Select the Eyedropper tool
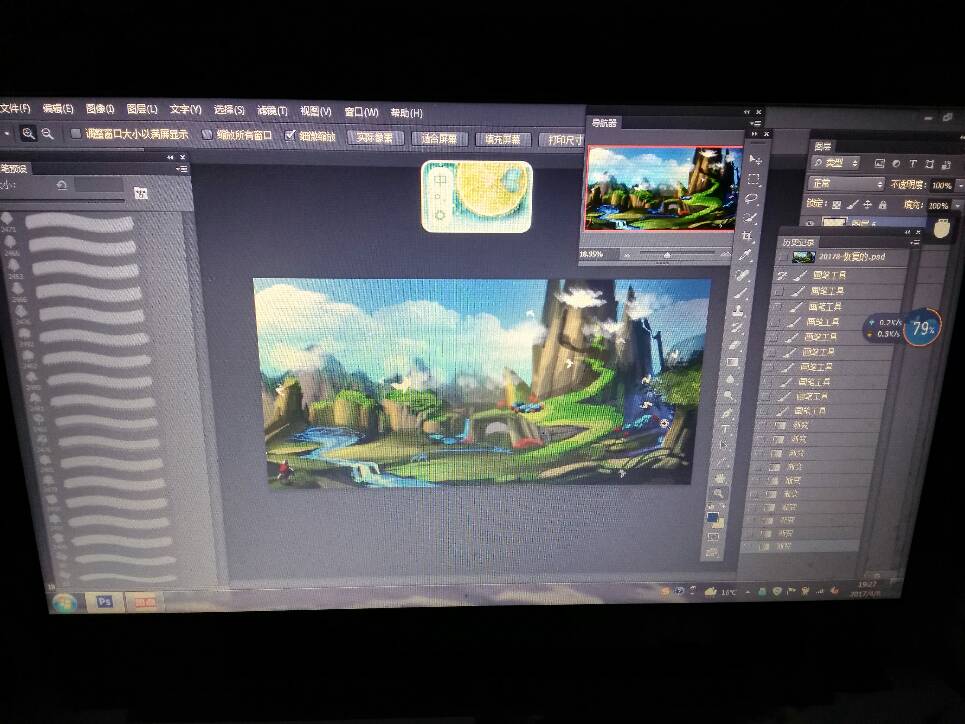The image size is (965, 724). pos(746,255)
